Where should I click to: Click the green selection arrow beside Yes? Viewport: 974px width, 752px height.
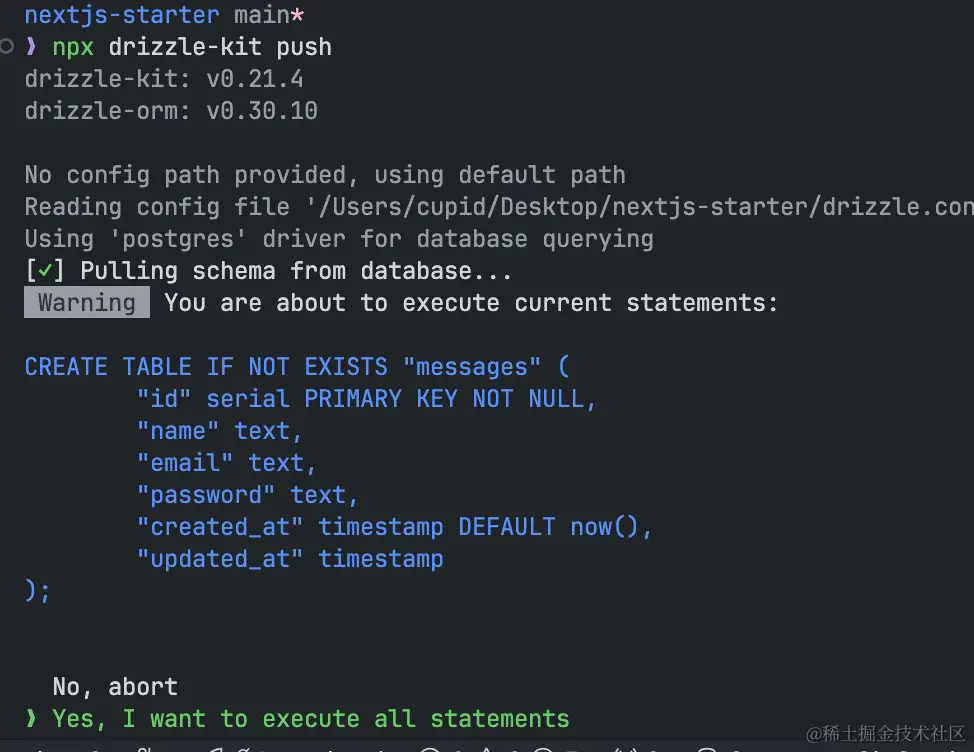(x=31, y=718)
